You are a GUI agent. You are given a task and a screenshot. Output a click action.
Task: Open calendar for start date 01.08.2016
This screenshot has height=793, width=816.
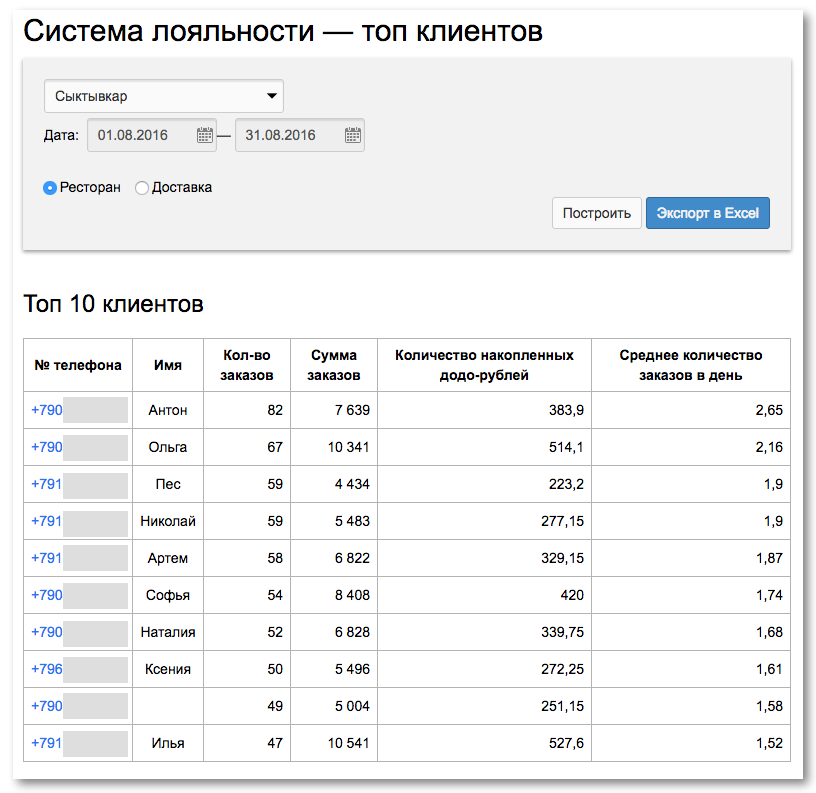pos(205,135)
